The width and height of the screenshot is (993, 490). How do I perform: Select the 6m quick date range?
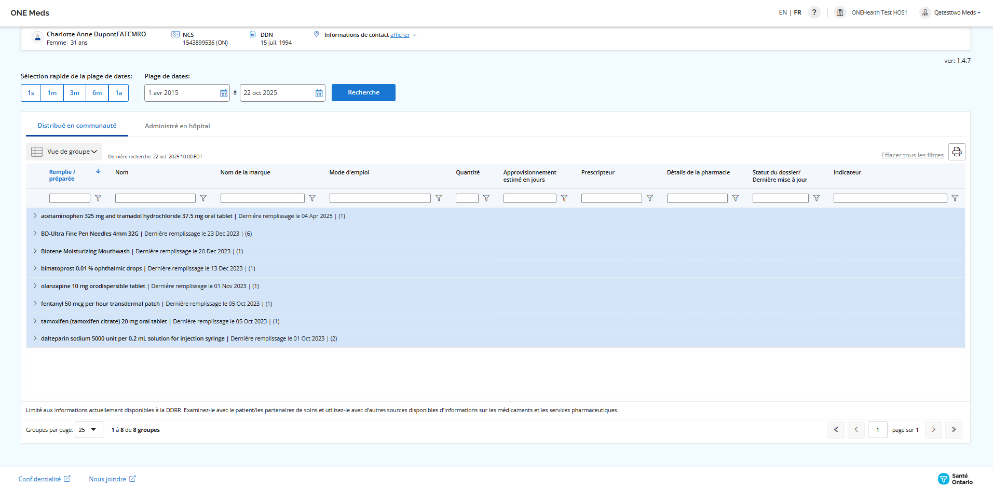(x=97, y=93)
